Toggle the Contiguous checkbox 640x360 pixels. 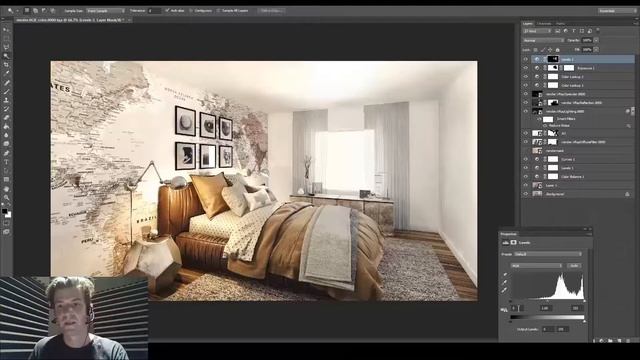tap(191, 11)
